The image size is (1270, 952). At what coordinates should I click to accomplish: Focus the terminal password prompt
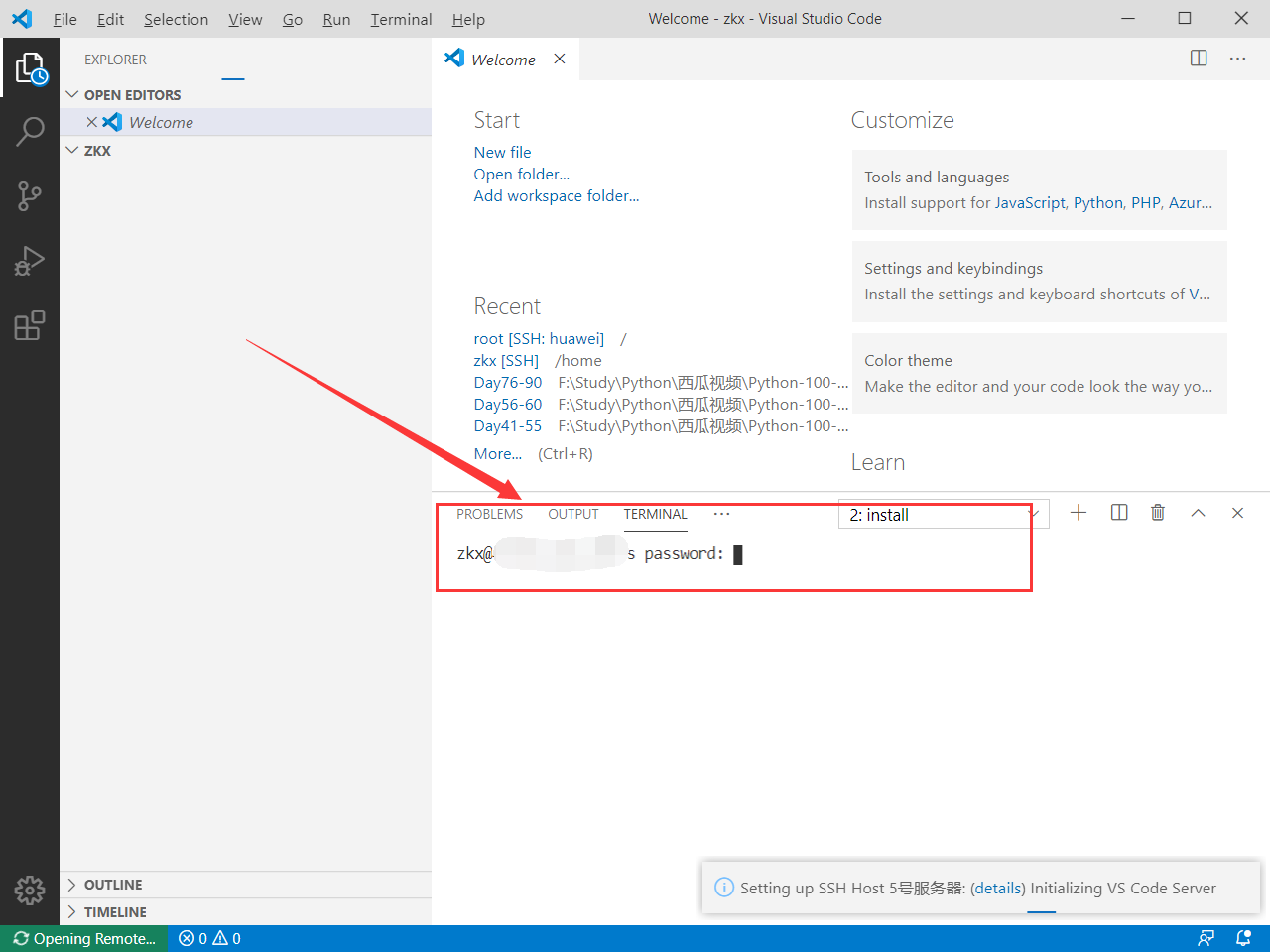(737, 554)
